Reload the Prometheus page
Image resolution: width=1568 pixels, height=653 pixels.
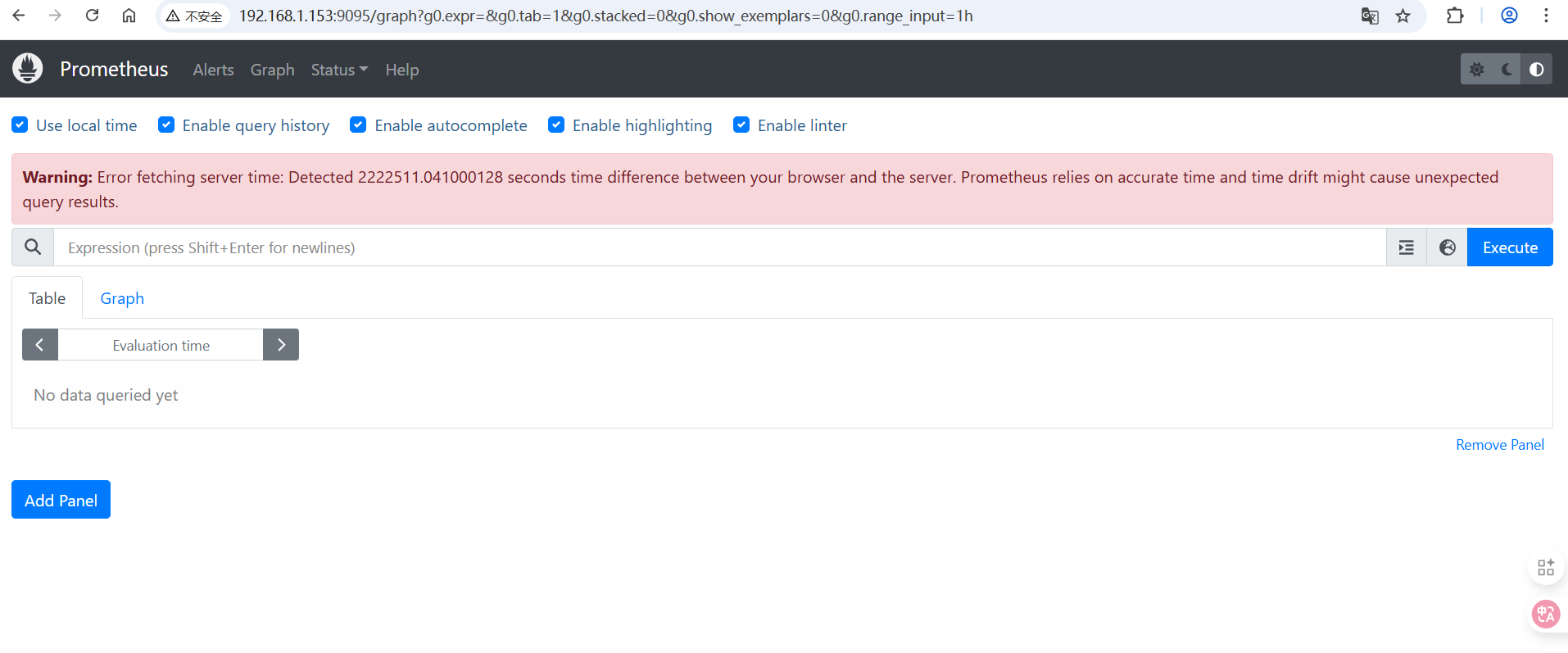point(93,16)
